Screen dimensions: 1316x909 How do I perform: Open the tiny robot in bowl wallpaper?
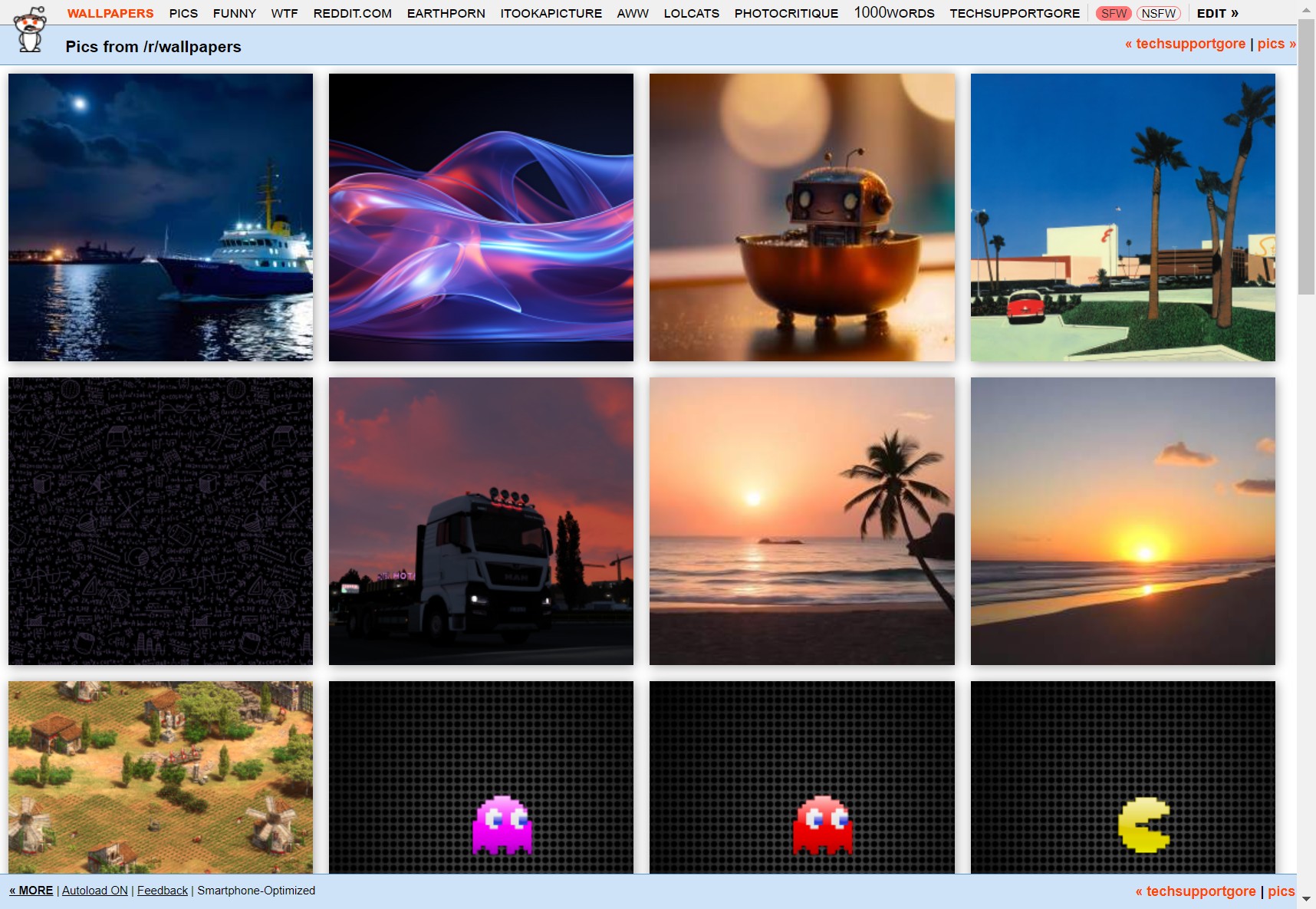[x=801, y=216]
